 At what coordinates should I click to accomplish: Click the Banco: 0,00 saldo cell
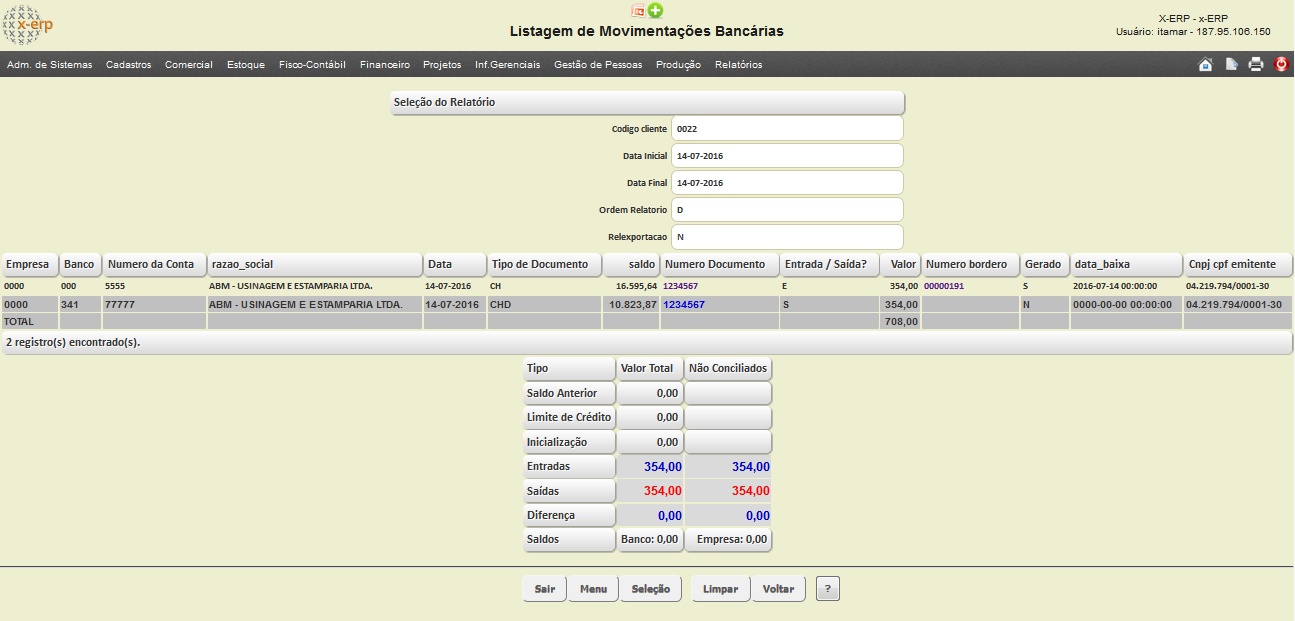pyautogui.click(x=650, y=540)
